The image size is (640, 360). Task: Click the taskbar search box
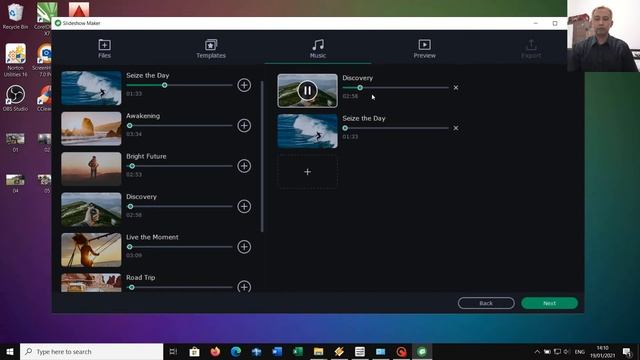click(x=91, y=351)
